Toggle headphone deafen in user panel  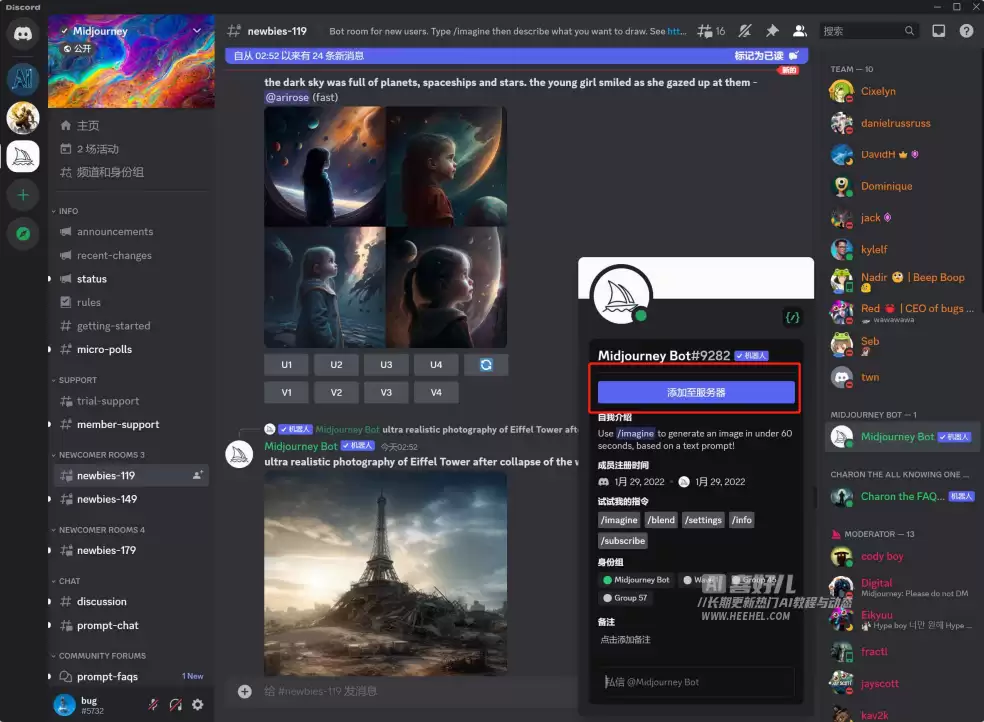coord(176,704)
